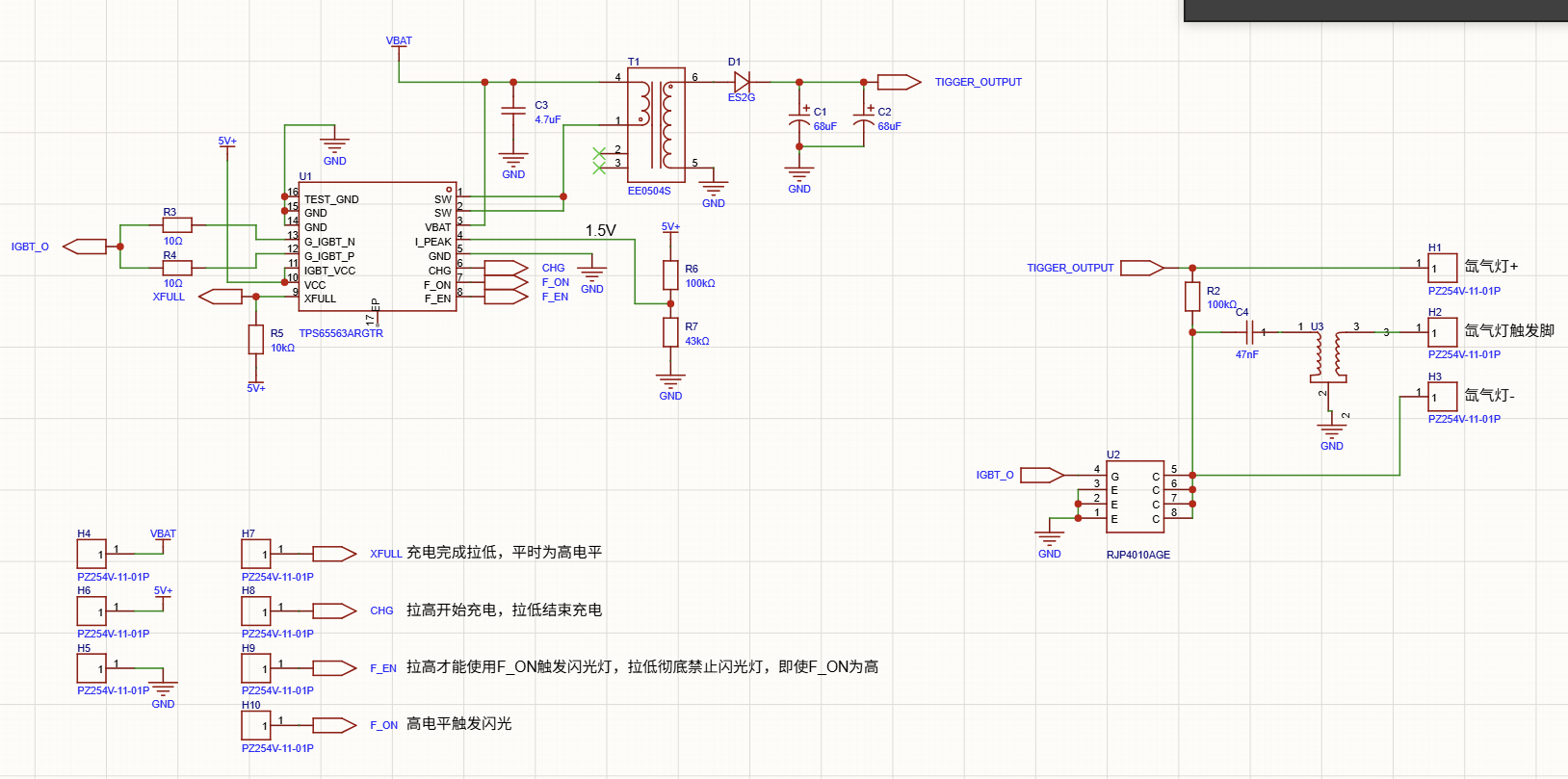
Task: Click the F_ON port beside header H10
Action: tap(335, 725)
